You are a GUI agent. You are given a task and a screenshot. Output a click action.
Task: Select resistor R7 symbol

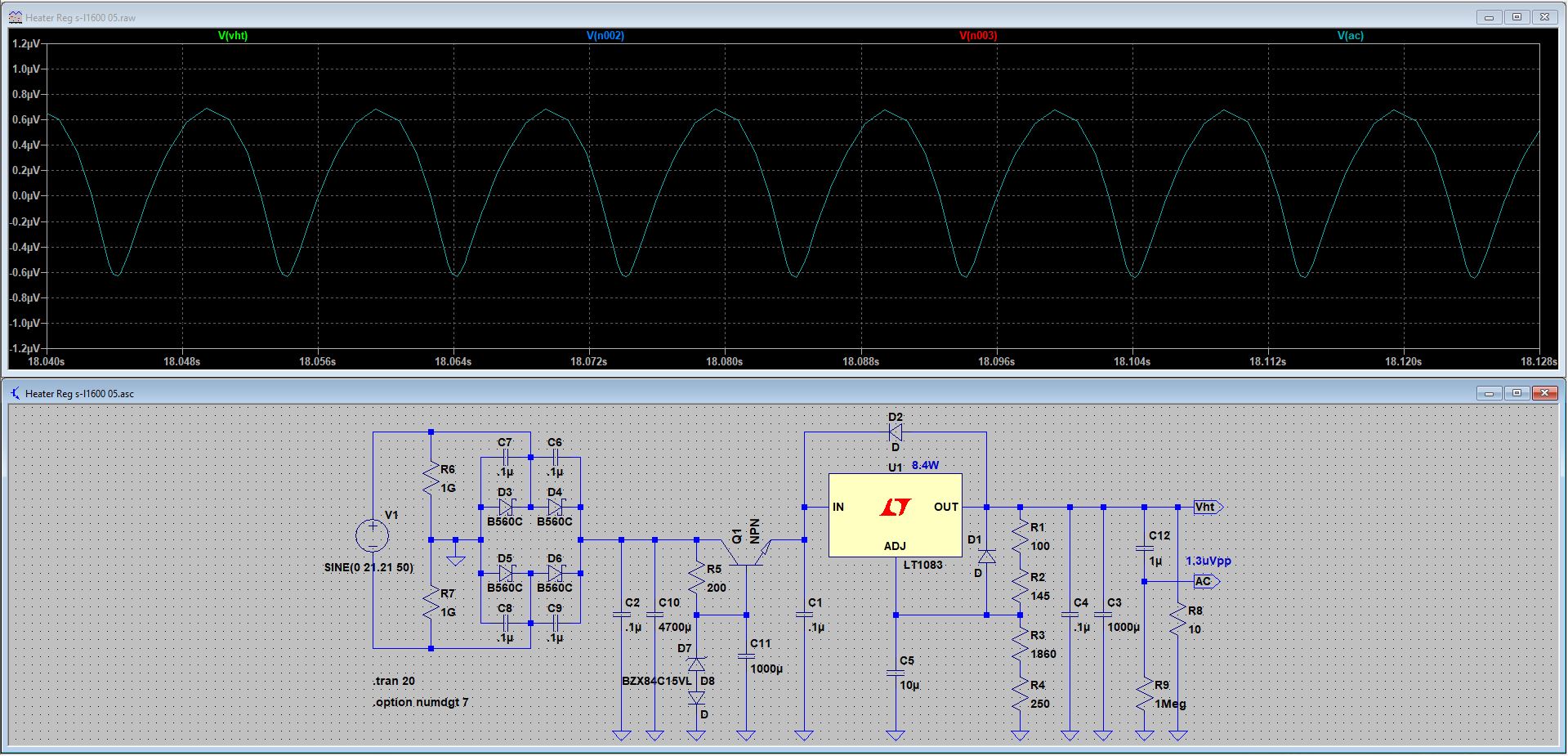coord(431,602)
